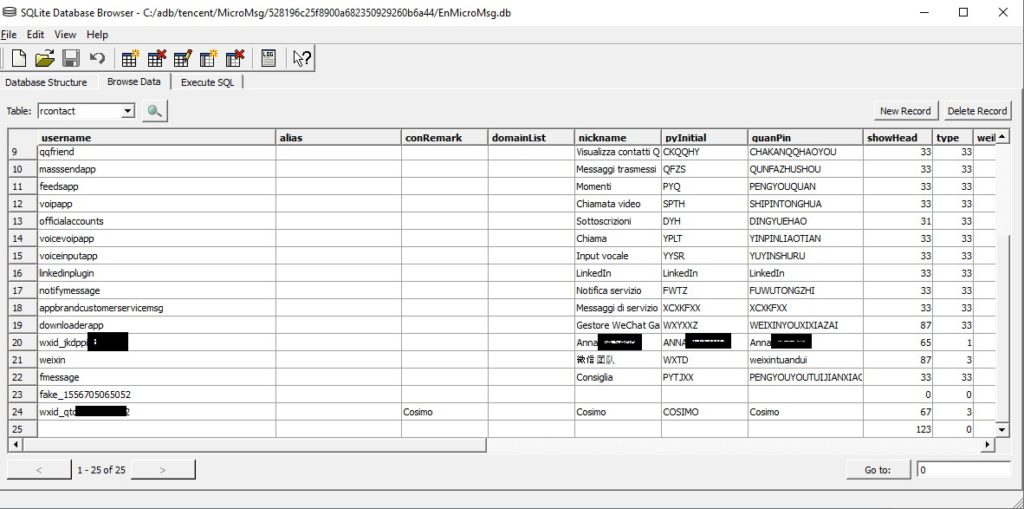The width and height of the screenshot is (1024, 509).
Task: Open the File menu
Action: [8, 35]
